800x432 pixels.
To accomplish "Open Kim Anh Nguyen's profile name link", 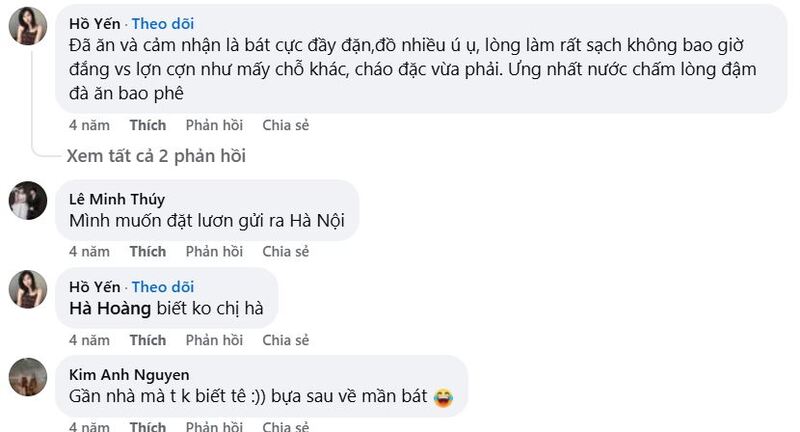I will coord(129,375).
